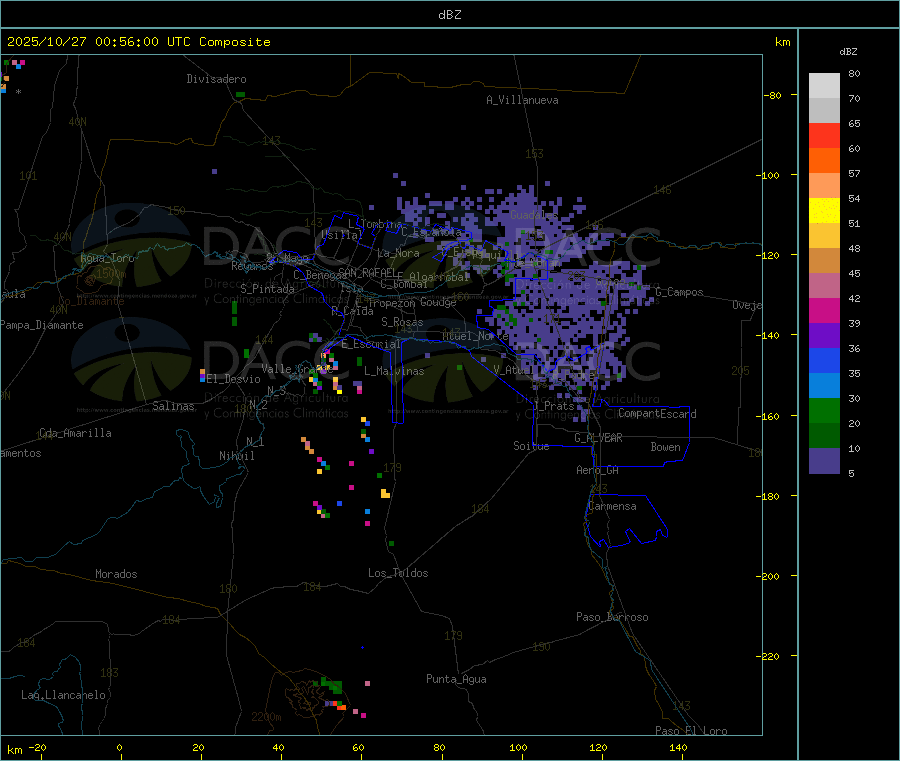Click the 10 dBZ slate-purple legend swatch
Image resolution: width=900 pixels, height=761 pixels.
click(824, 461)
